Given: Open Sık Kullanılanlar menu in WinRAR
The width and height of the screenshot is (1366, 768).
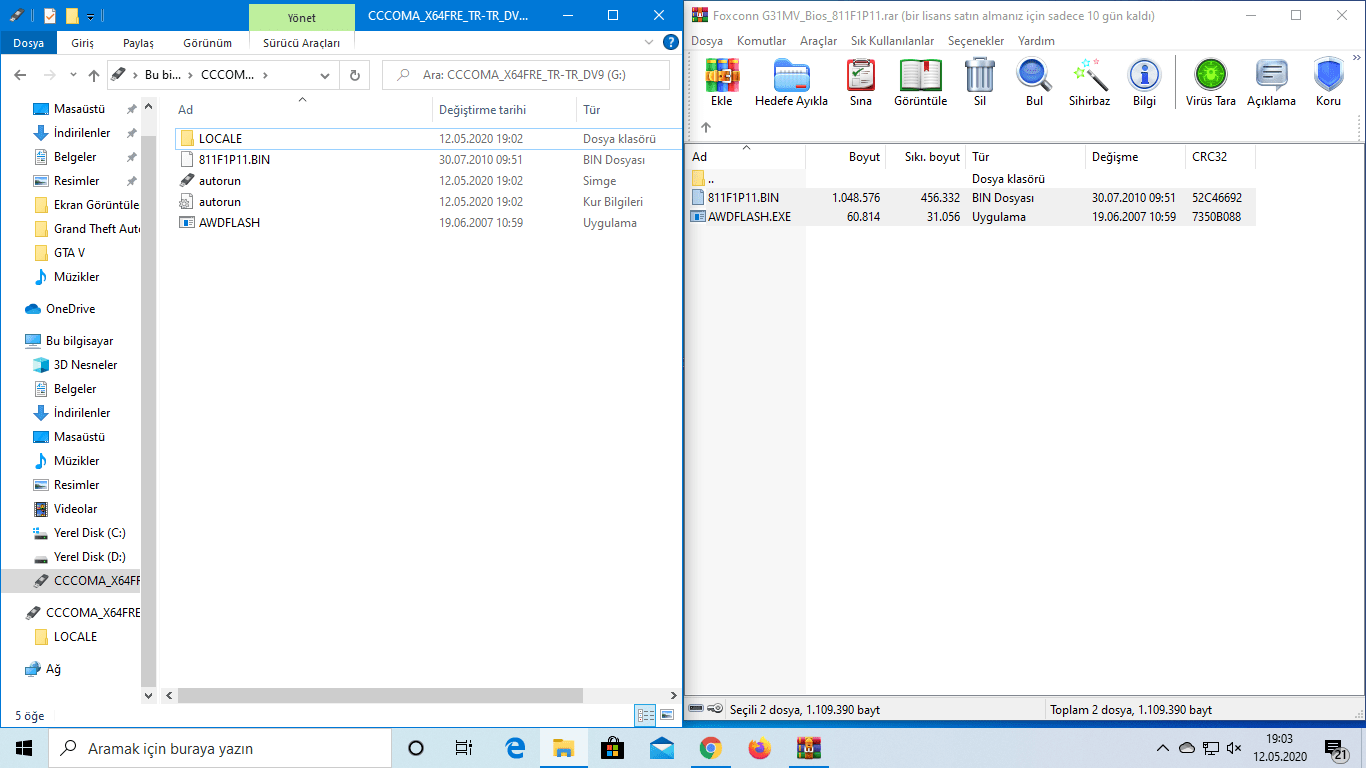Looking at the screenshot, I should click(893, 41).
